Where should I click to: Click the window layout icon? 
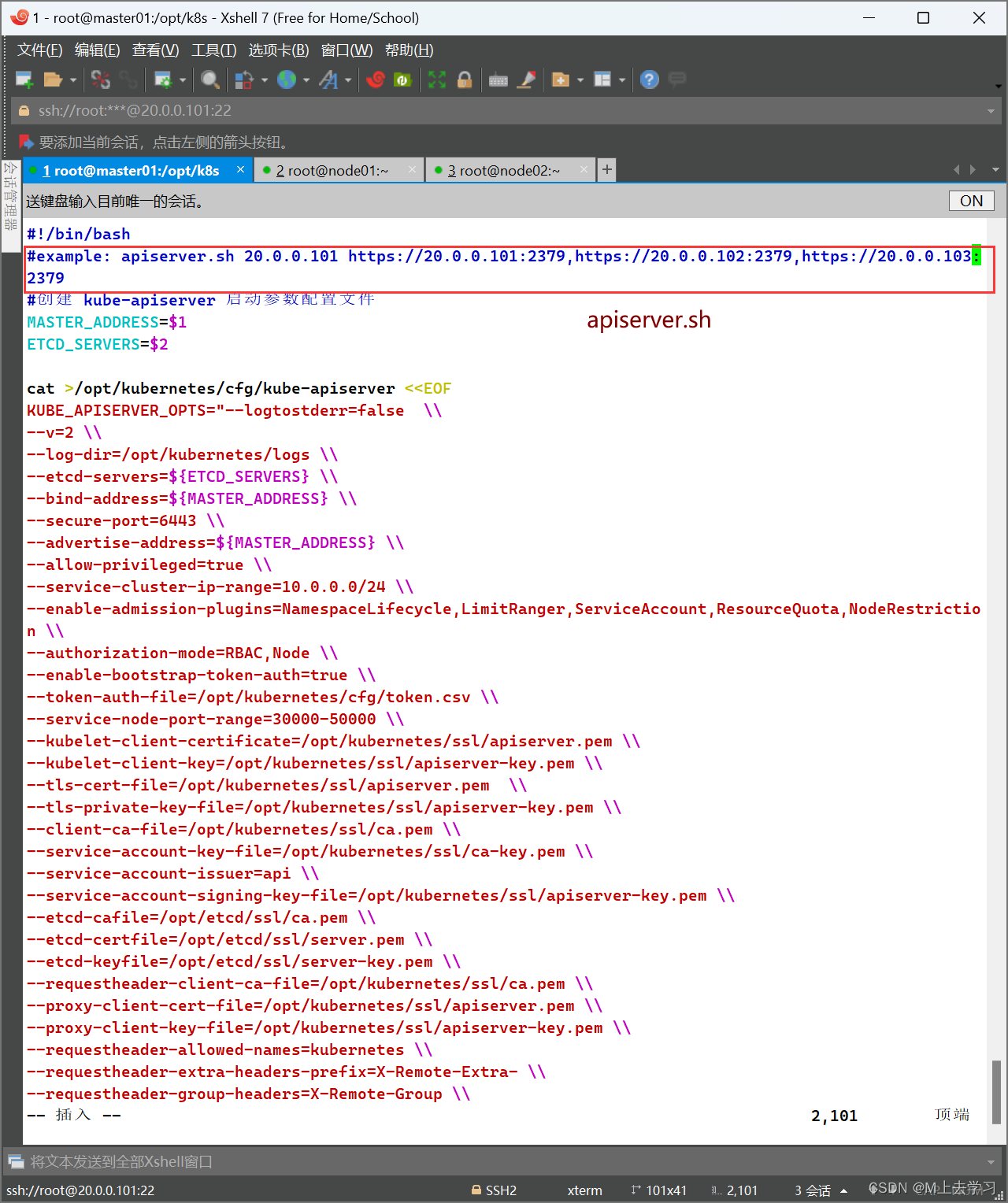point(602,80)
